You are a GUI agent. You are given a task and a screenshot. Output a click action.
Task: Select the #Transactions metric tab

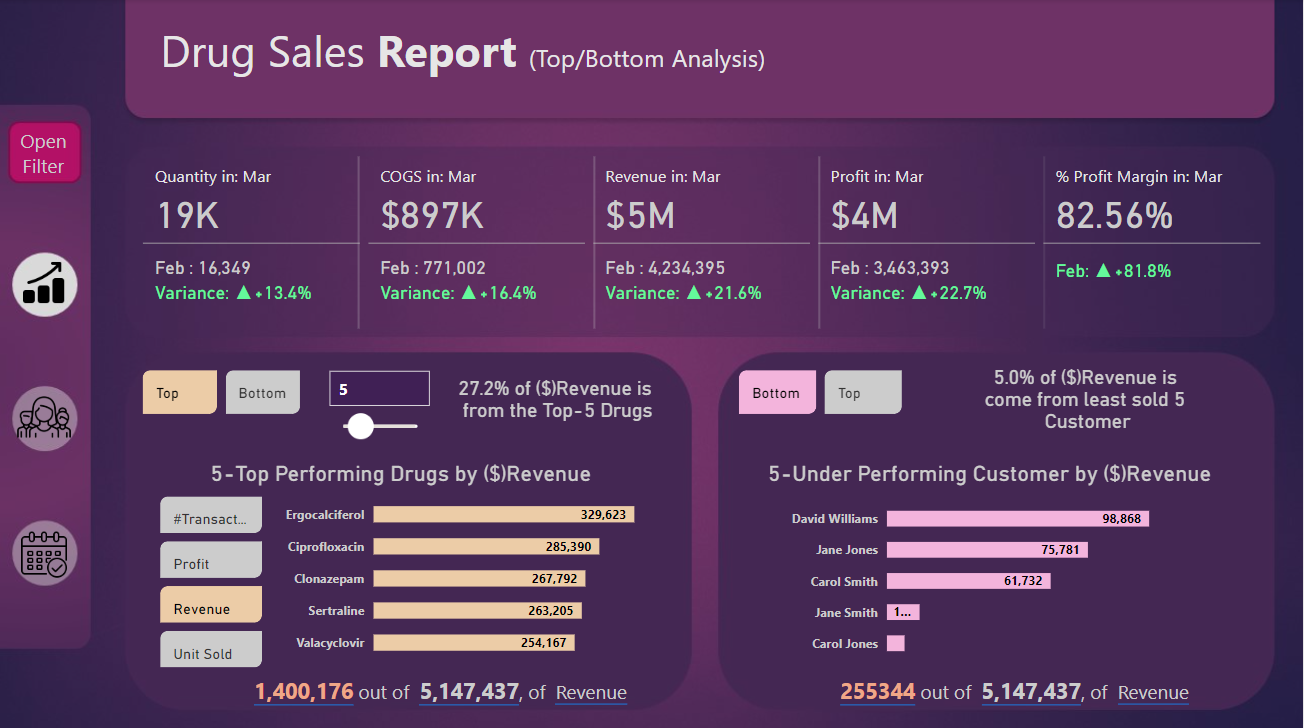click(x=210, y=516)
